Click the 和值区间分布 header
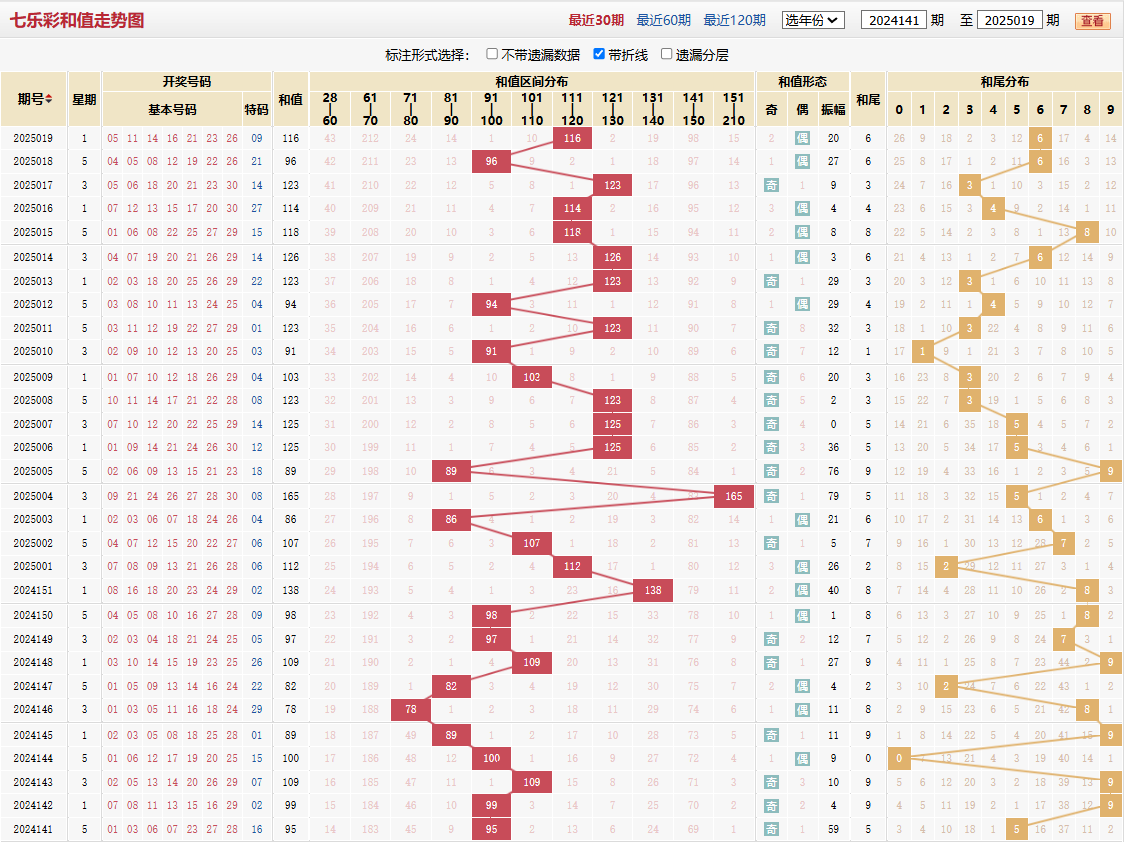The image size is (1124, 842). click(532, 82)
